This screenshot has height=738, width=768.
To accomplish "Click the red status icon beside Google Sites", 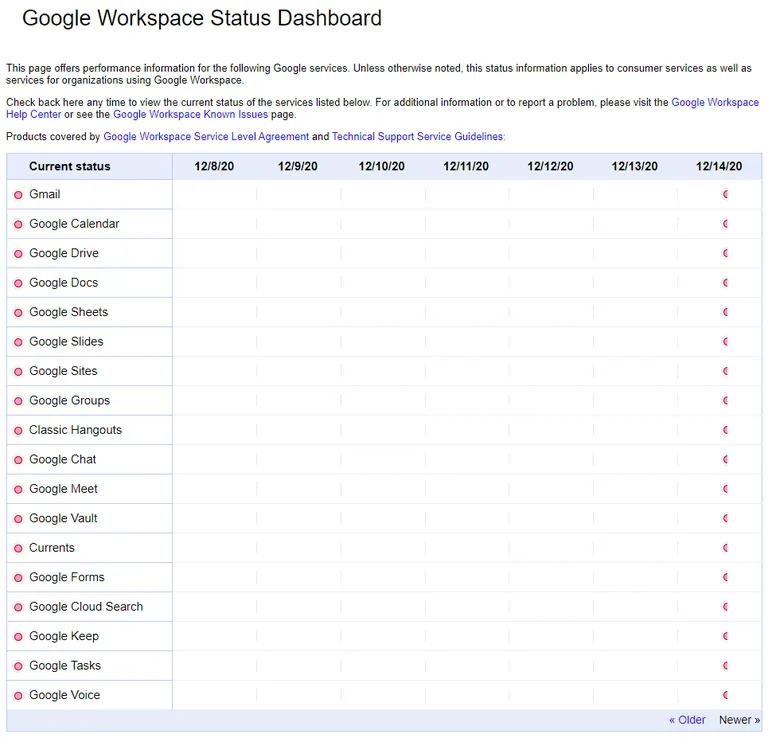I will [18, 372].
